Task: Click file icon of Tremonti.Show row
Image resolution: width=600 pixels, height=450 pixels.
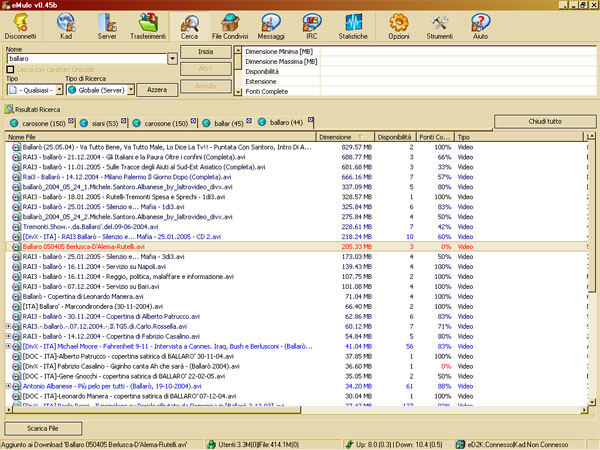Action: (x=16, y=227)
